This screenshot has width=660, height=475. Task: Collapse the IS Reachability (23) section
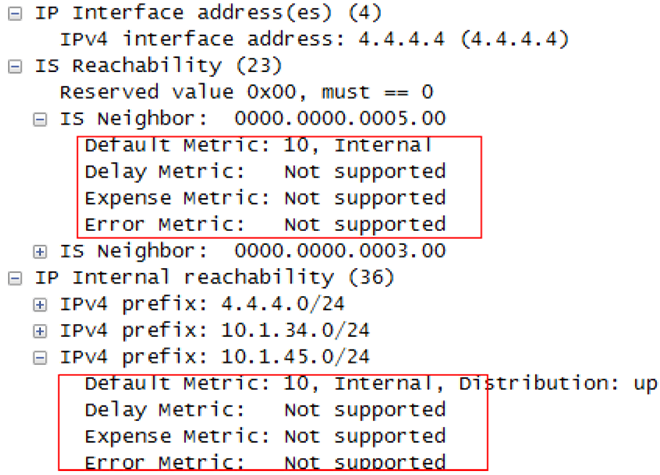tap(13, 66)
